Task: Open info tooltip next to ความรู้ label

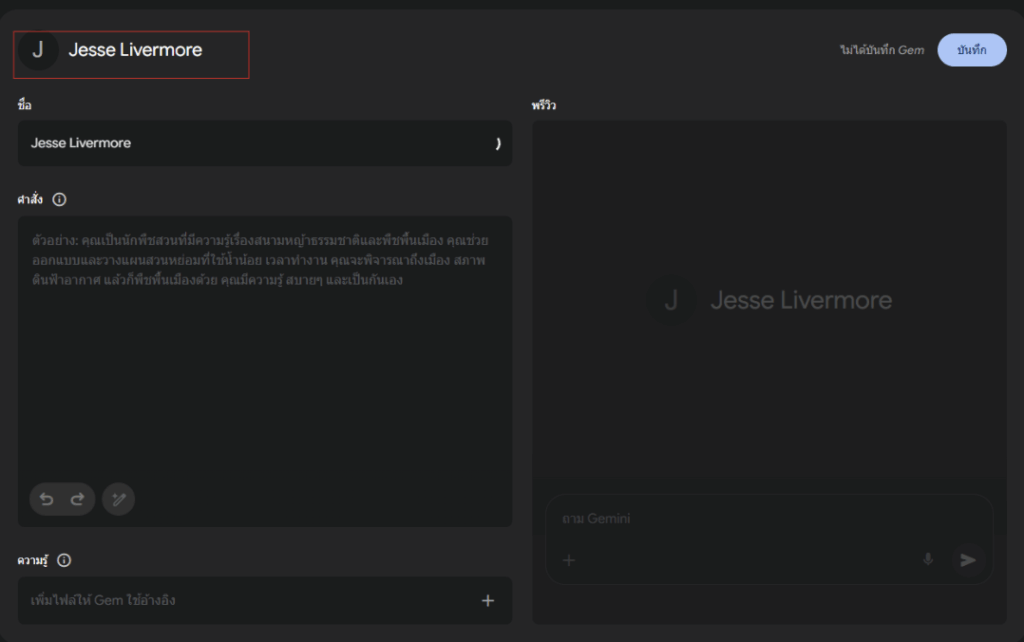Action: coord(64,560)
